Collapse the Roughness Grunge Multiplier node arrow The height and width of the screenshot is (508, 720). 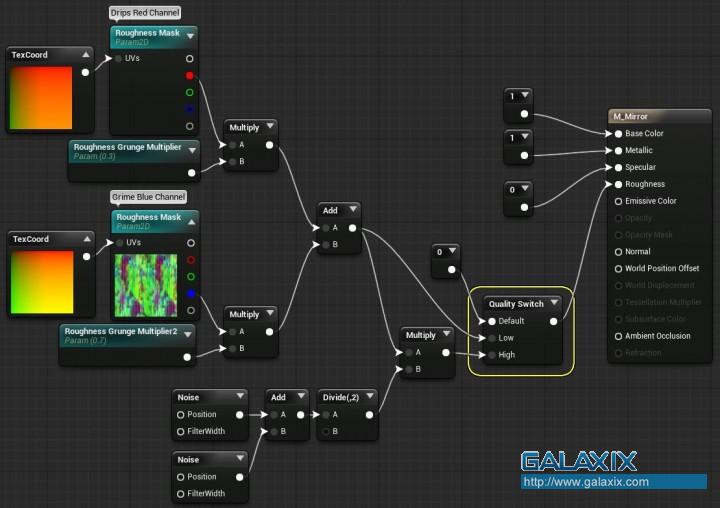coord(190,147)
